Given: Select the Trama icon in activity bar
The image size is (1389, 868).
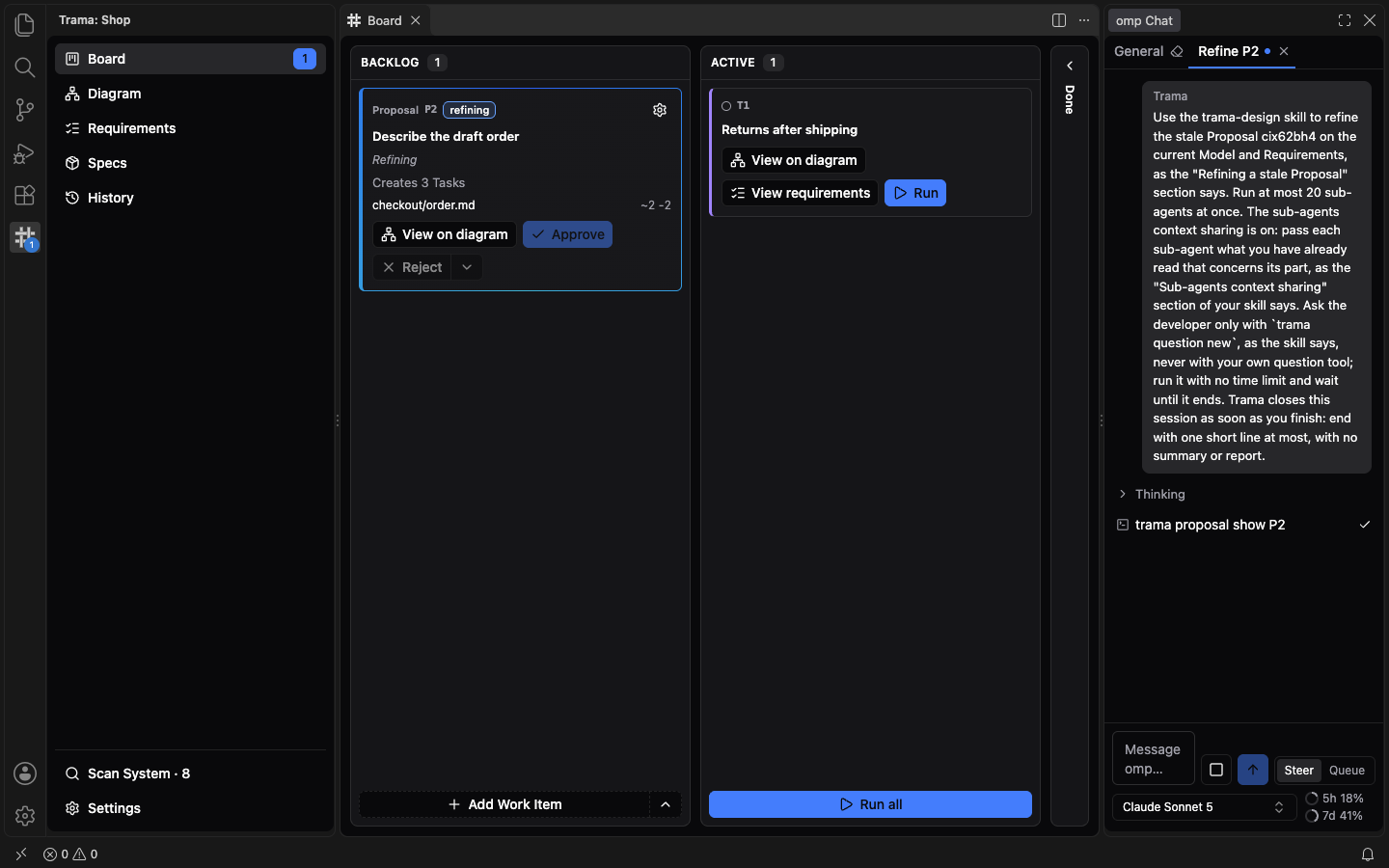Looking at the screenshot, I should point(25,237).
